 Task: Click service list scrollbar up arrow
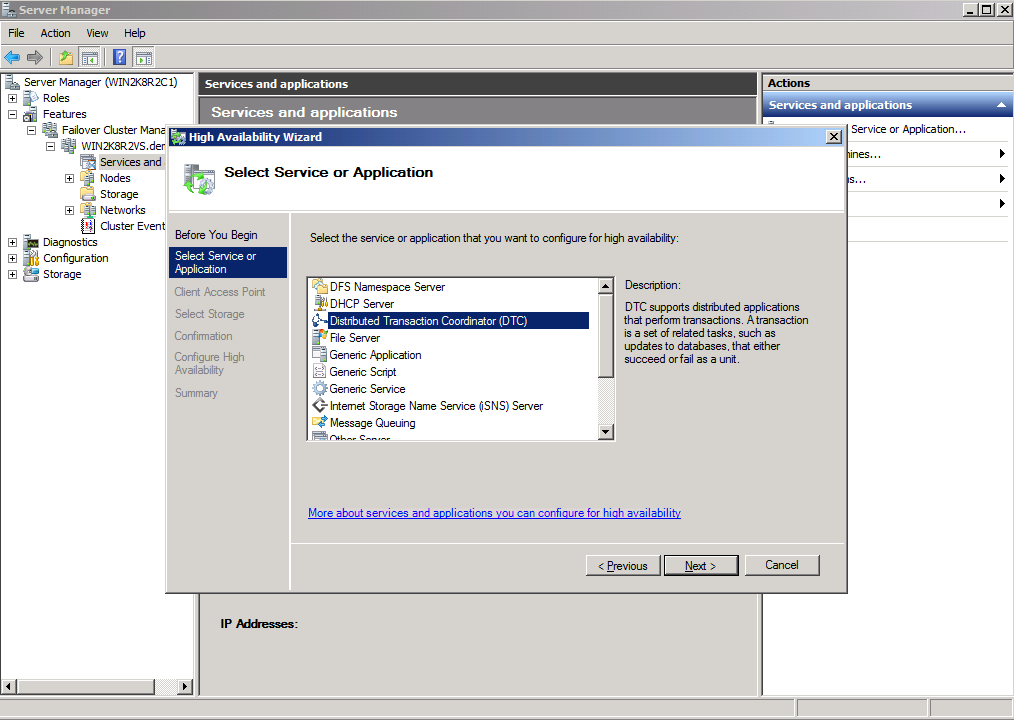(x=605, y=286)
